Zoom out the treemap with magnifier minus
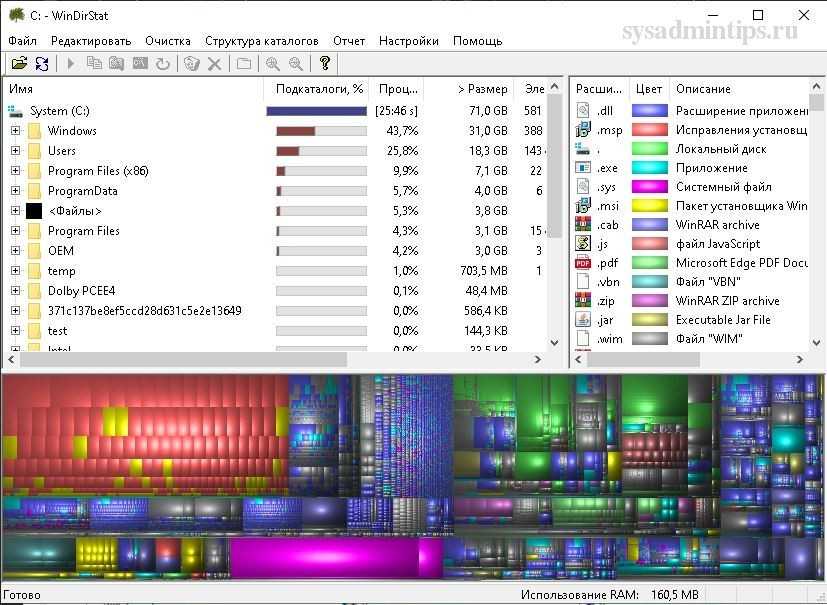 click(x=296, y=64)
